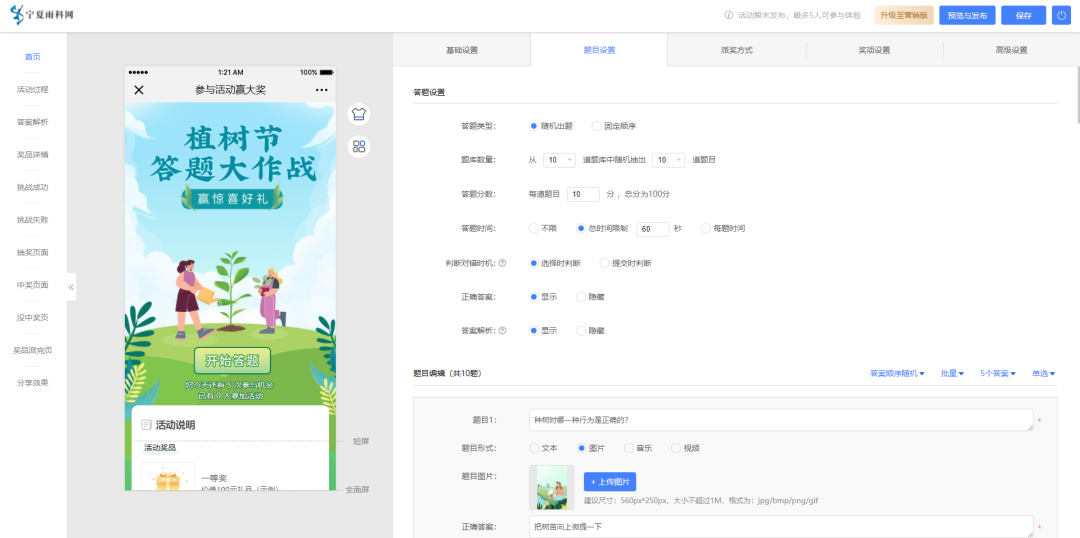Switch to the 奖项设置 tab
1080x538 pixels.
pos(874,50)
